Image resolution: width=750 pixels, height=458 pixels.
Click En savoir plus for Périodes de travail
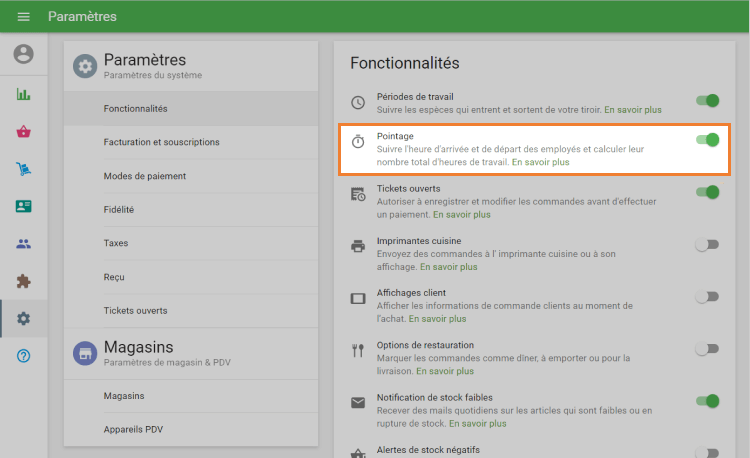[x=633, y=109]
